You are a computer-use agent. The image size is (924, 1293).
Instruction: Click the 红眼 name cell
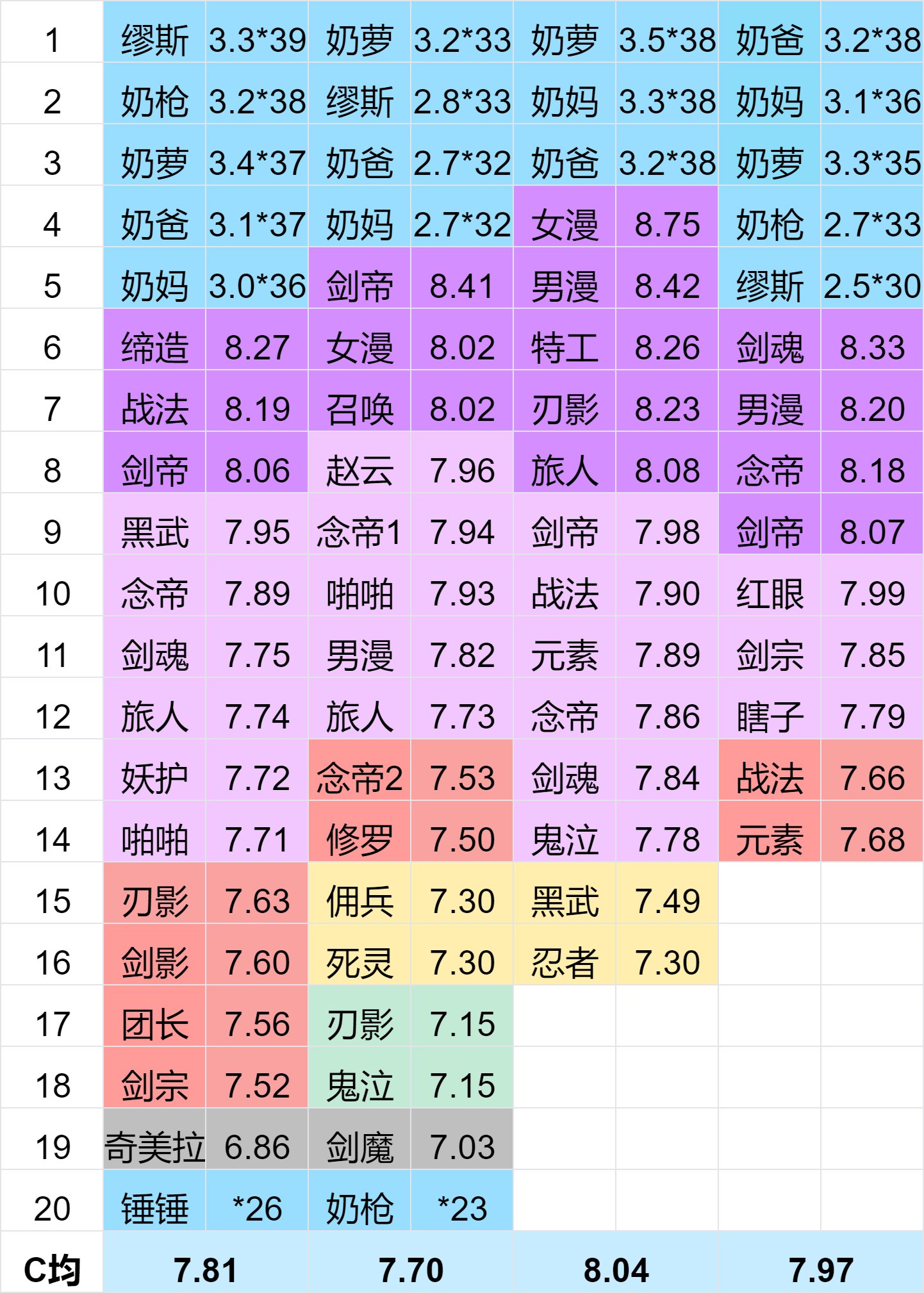pyautogui.click(x=770, y=586)
